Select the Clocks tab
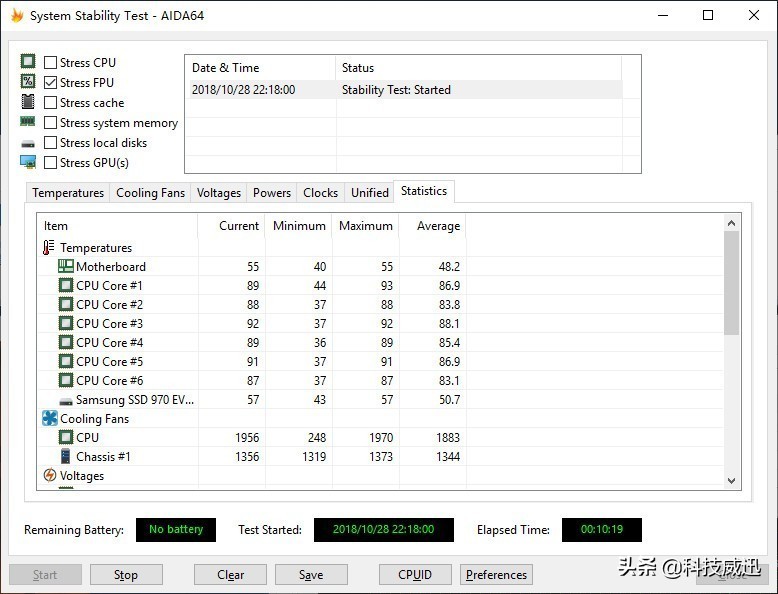This screenshot has width=778, height=594. coord(320,193)
